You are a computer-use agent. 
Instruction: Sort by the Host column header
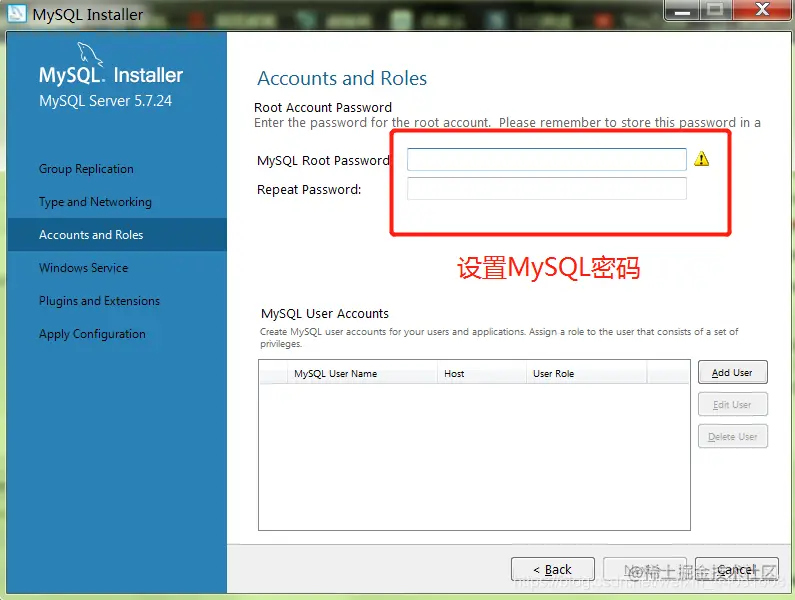(482, 374)
